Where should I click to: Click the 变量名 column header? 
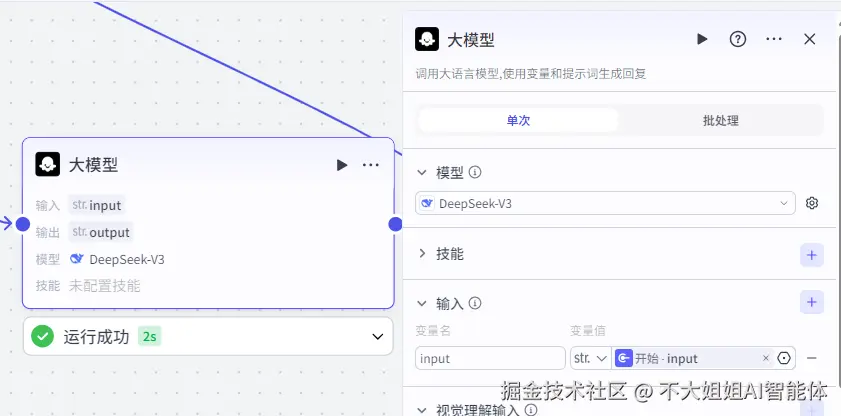(433, 331)
